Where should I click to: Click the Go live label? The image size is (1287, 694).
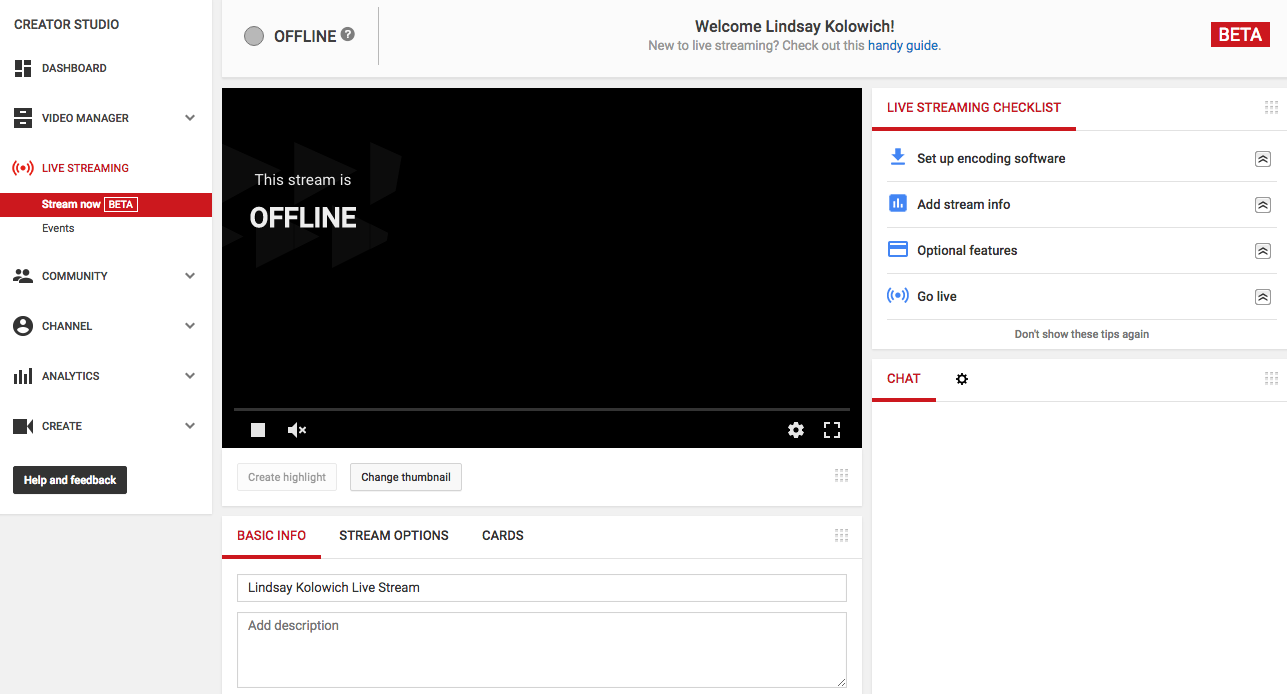pos(937,297)
